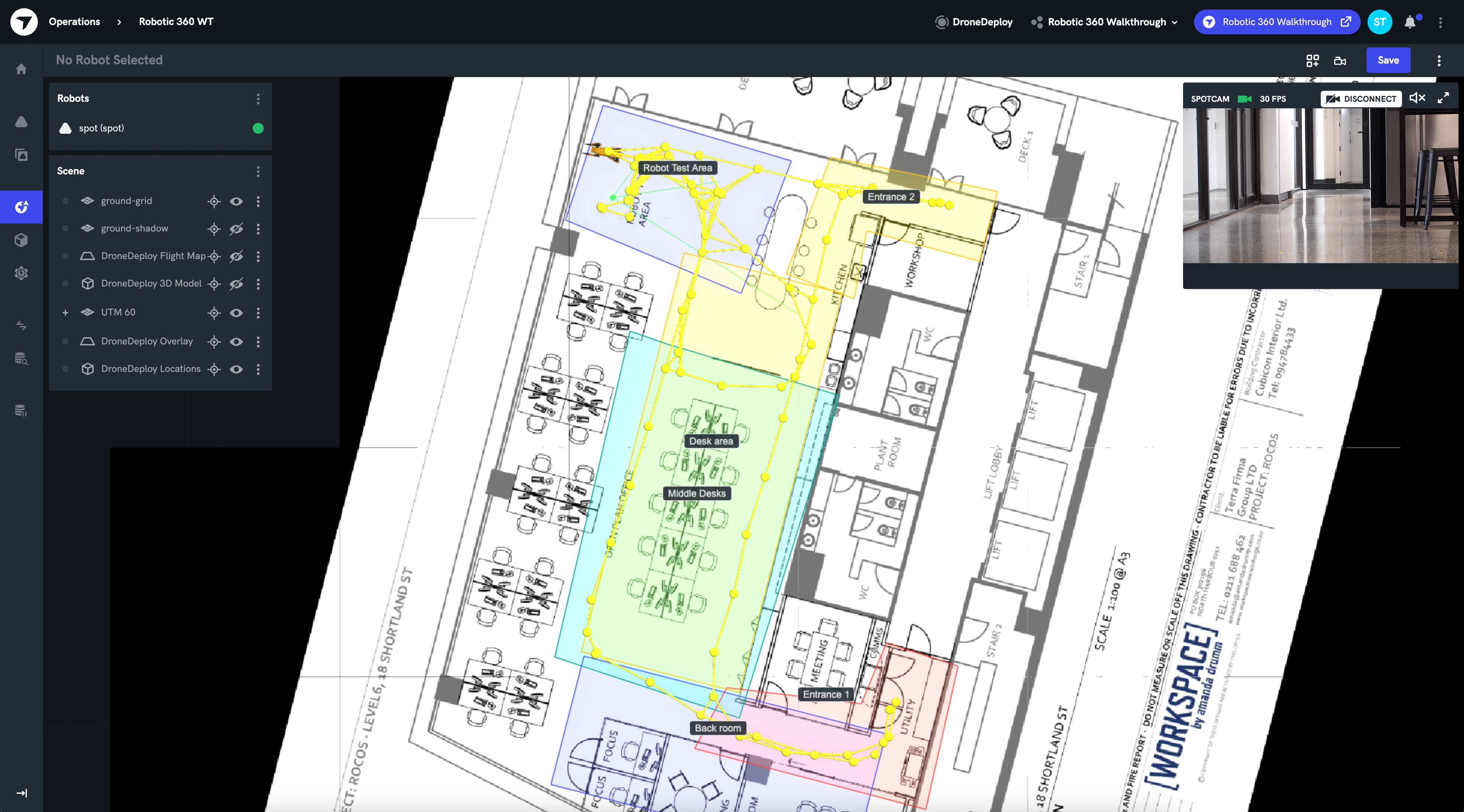
Task: Expand the sidebar with arrow icon
Action: point(21,793)
